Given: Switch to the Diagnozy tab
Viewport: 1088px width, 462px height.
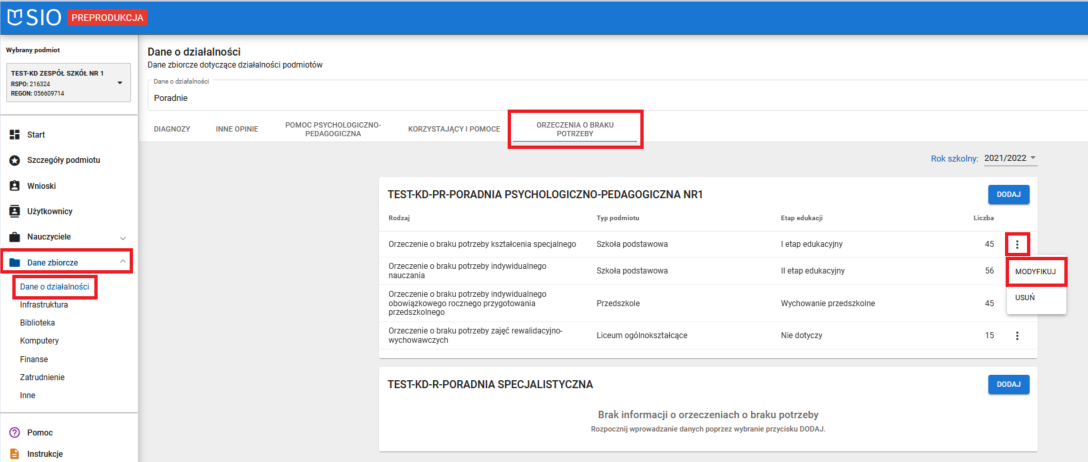Looking at the screenshot, I should pyautogui.click(x=171, y=129).
